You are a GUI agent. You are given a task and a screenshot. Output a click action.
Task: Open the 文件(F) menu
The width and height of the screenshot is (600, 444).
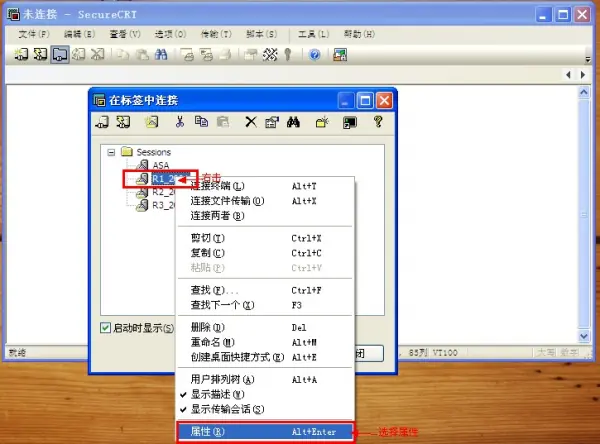click(x=34, y=34)
